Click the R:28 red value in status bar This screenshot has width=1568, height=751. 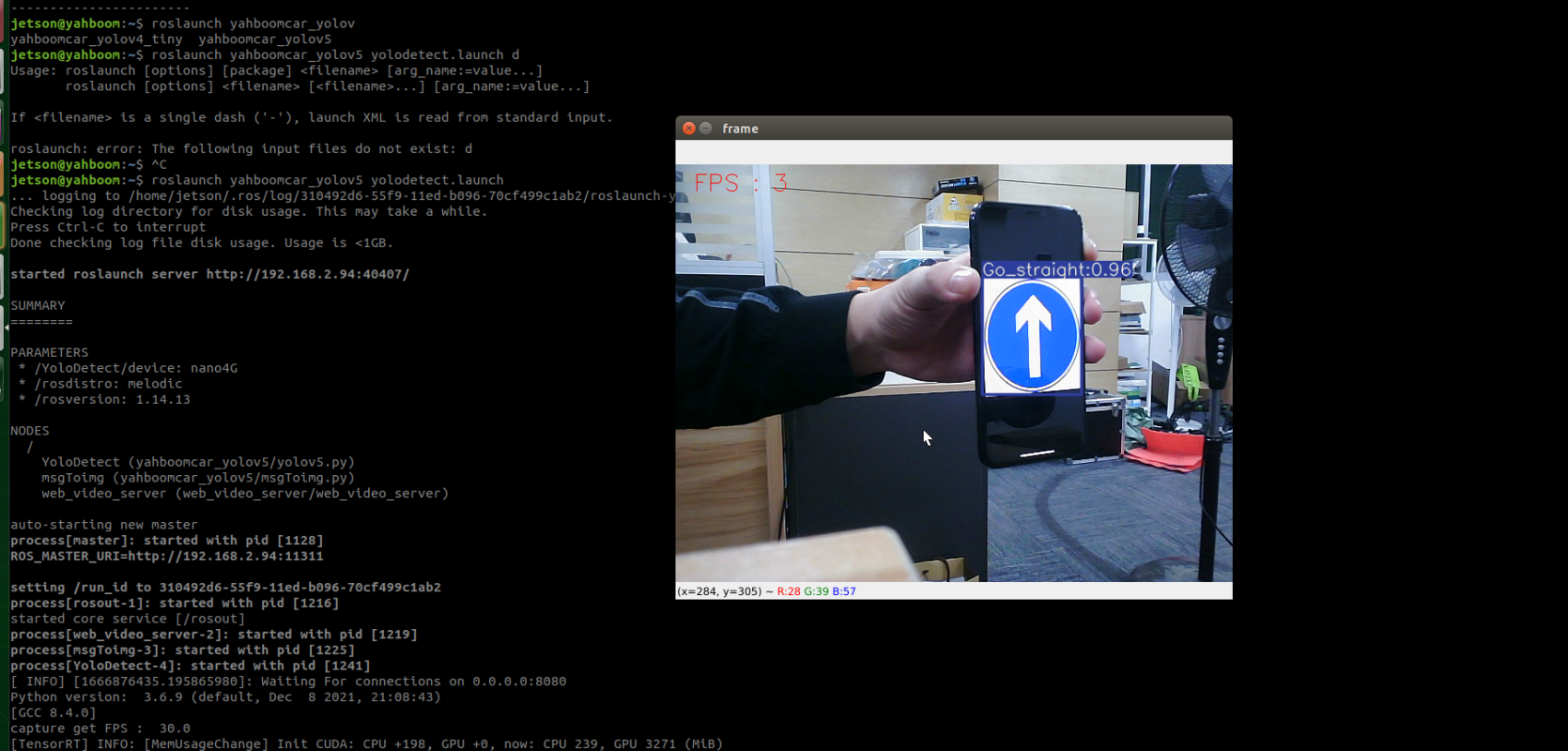pyautogui.click(x=789, y=591)
